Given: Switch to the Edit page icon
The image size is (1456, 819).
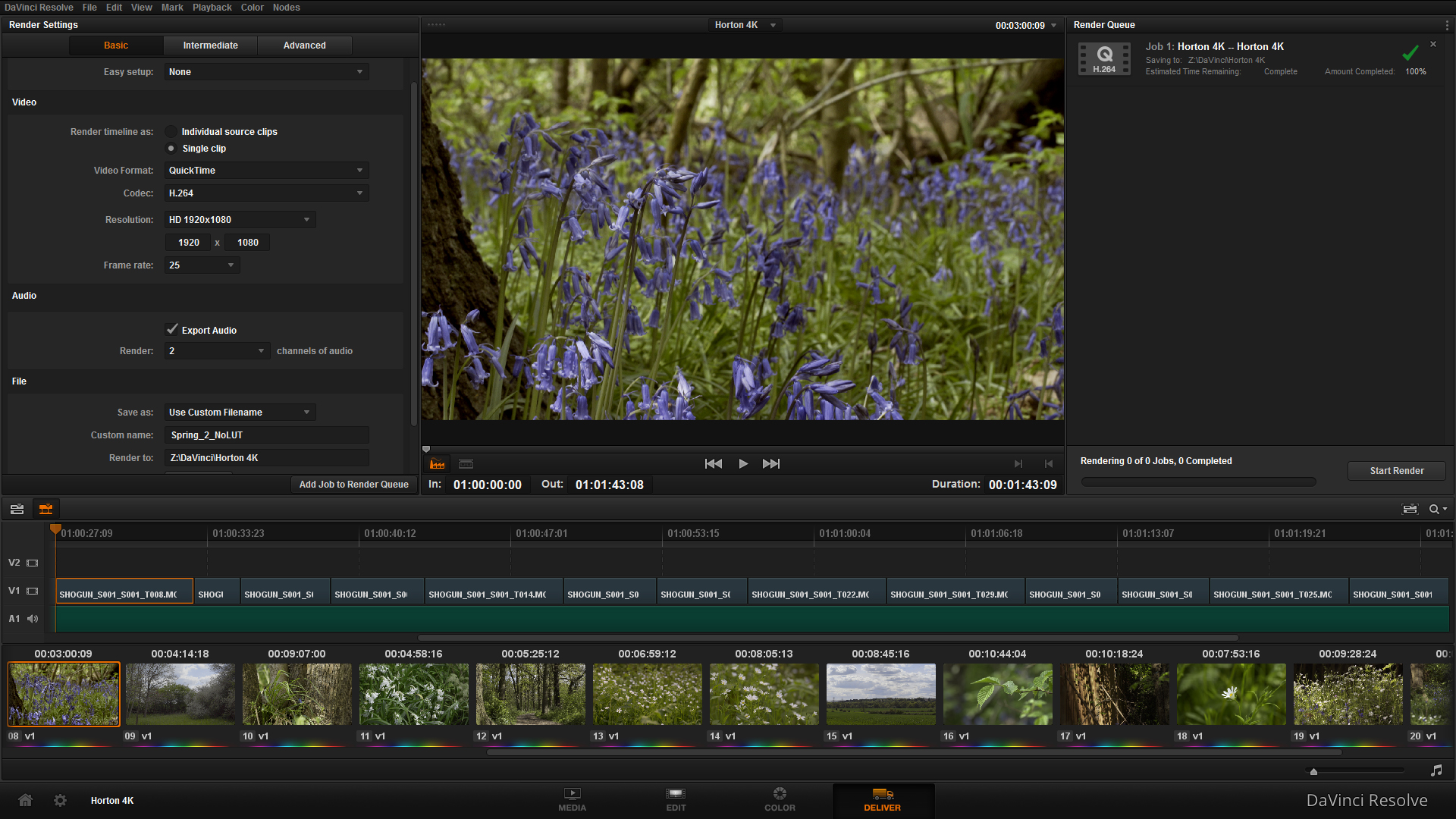Looking at the screenshot, I should pos(676,799).
